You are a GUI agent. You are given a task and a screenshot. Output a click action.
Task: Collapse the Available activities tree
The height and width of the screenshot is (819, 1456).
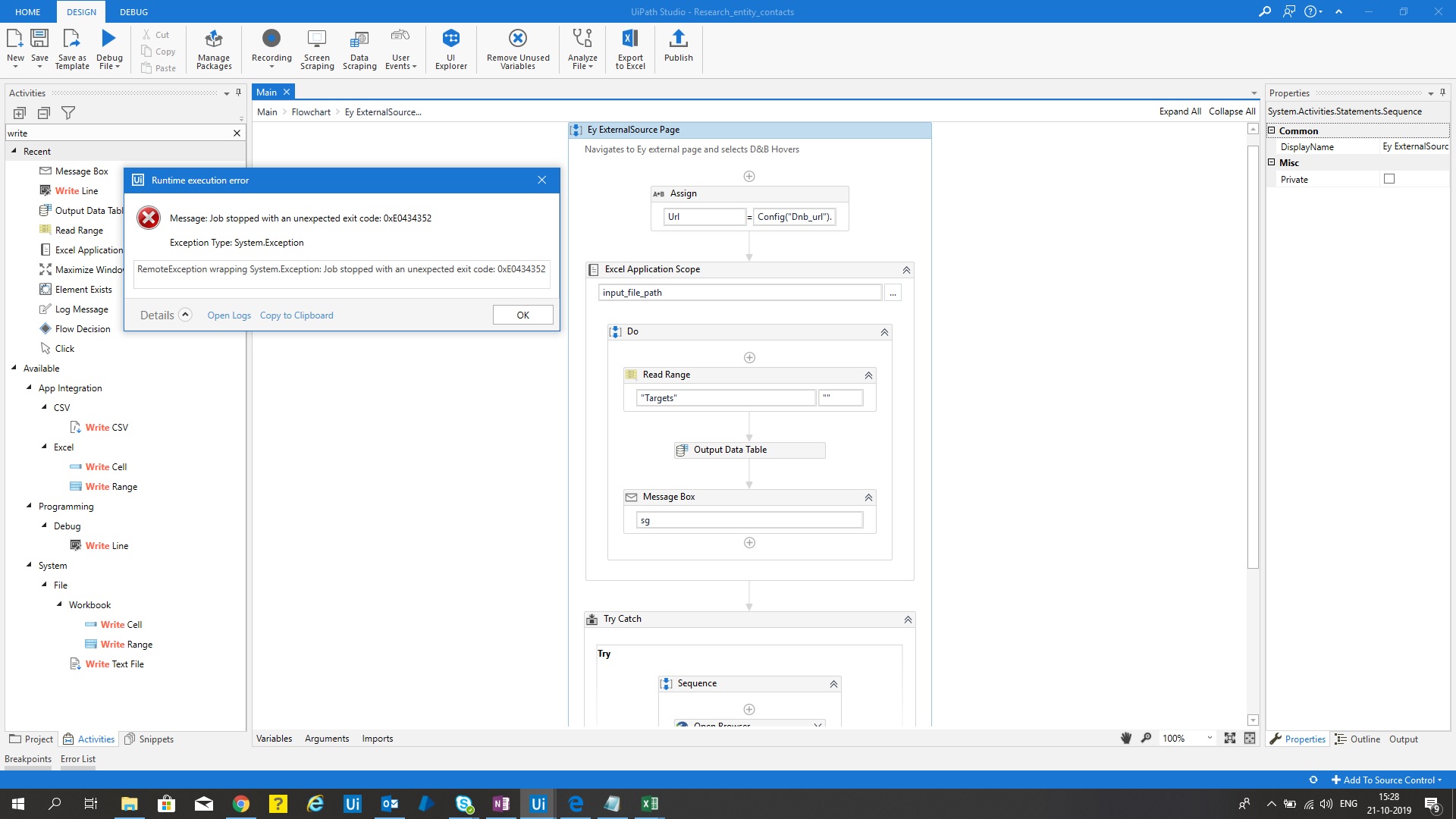point(14,368)
